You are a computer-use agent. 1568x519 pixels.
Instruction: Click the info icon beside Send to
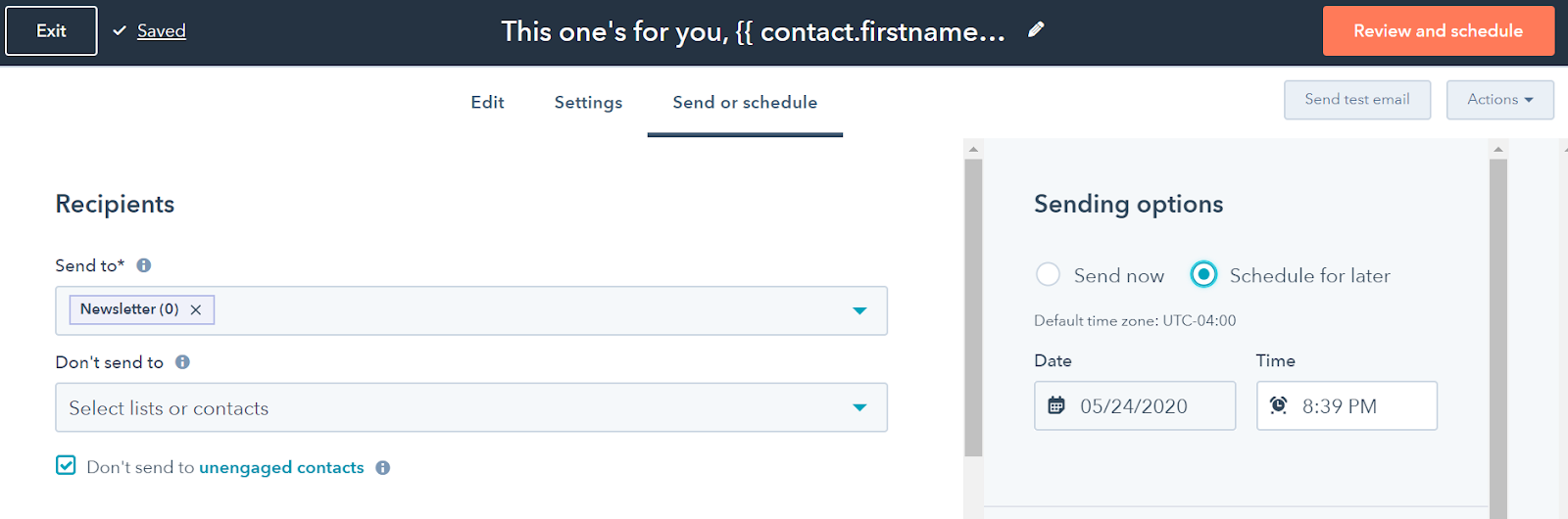click(144, 265)
